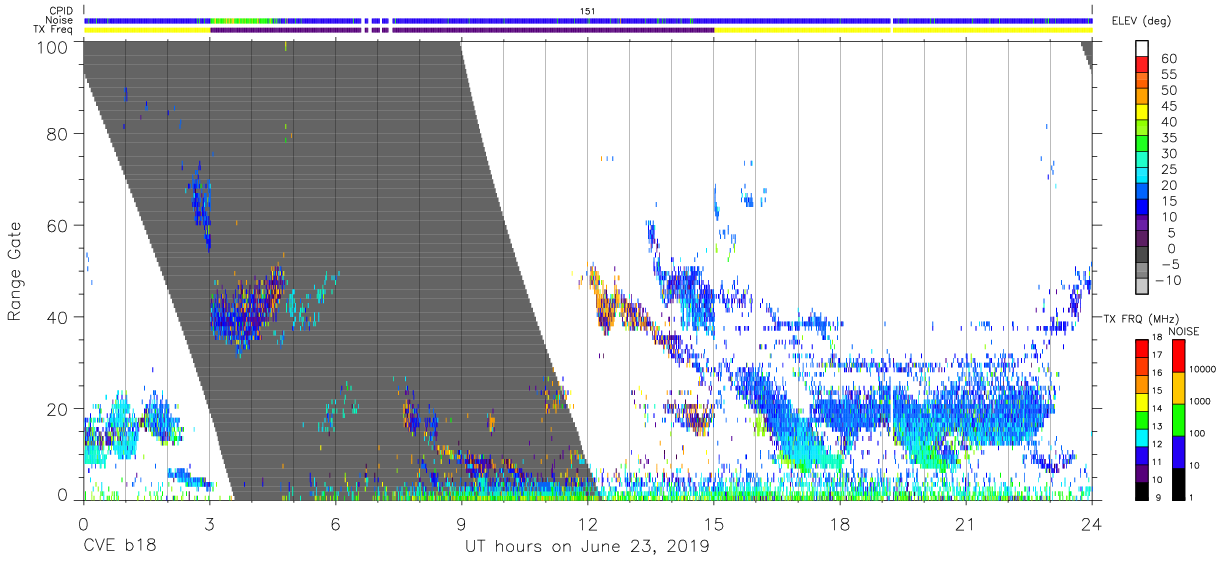
Task: Click the 55 label on elevation colorbar
Action: [x=1168, y=75]
